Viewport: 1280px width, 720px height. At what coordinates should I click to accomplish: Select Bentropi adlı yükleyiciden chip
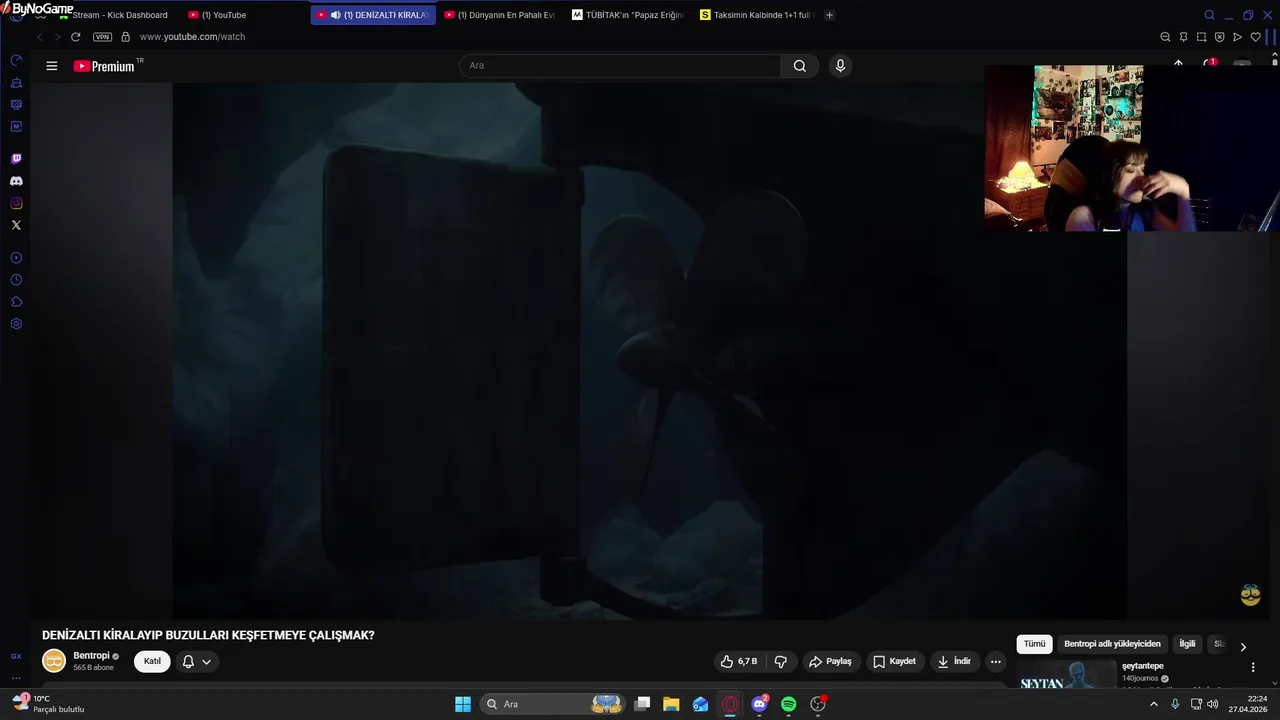click(1112, 644)
